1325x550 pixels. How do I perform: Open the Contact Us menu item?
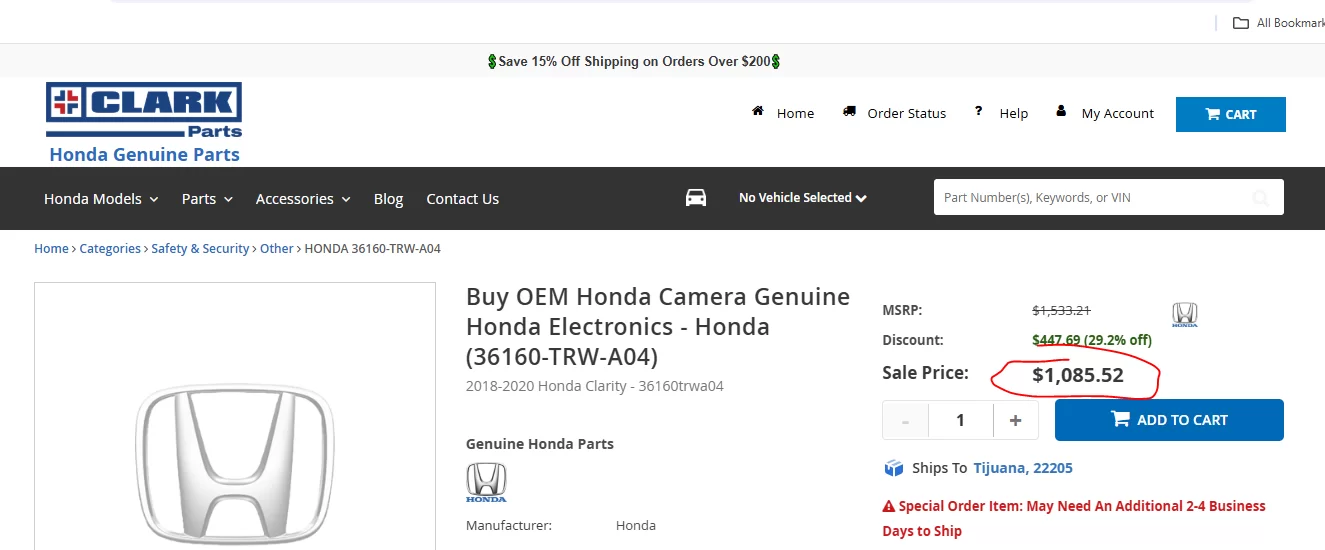[x=462, y=199]
